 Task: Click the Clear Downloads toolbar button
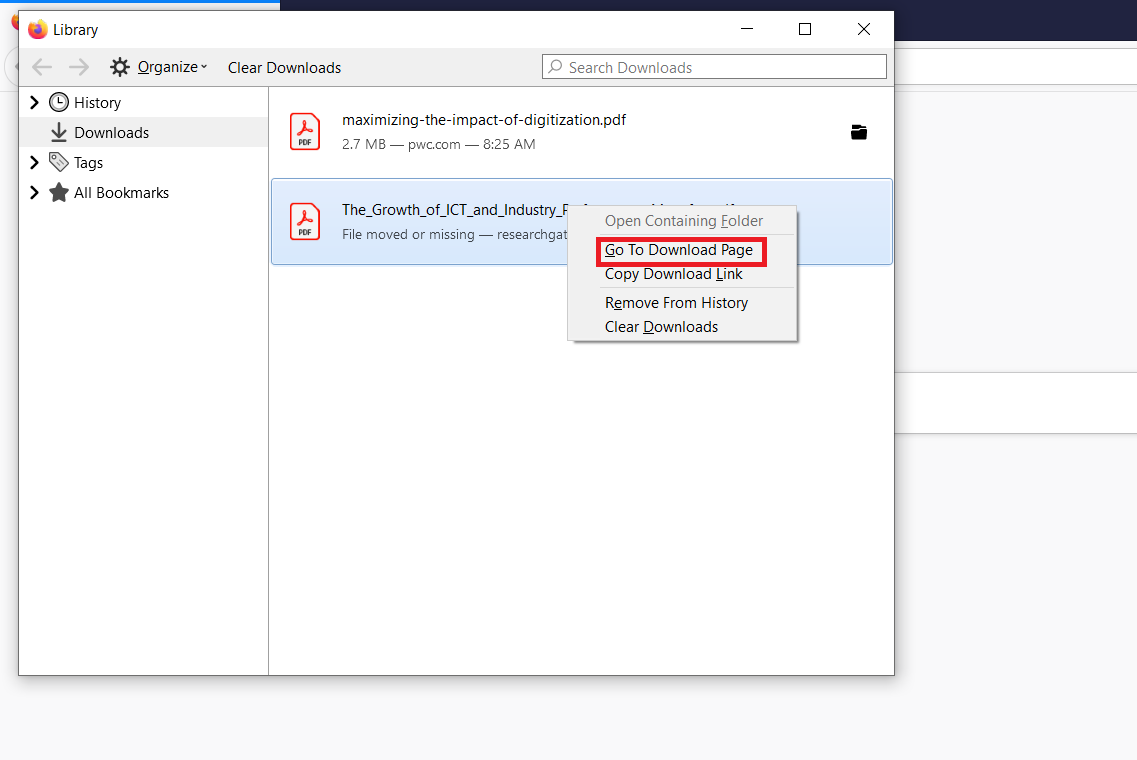(284, 66)
